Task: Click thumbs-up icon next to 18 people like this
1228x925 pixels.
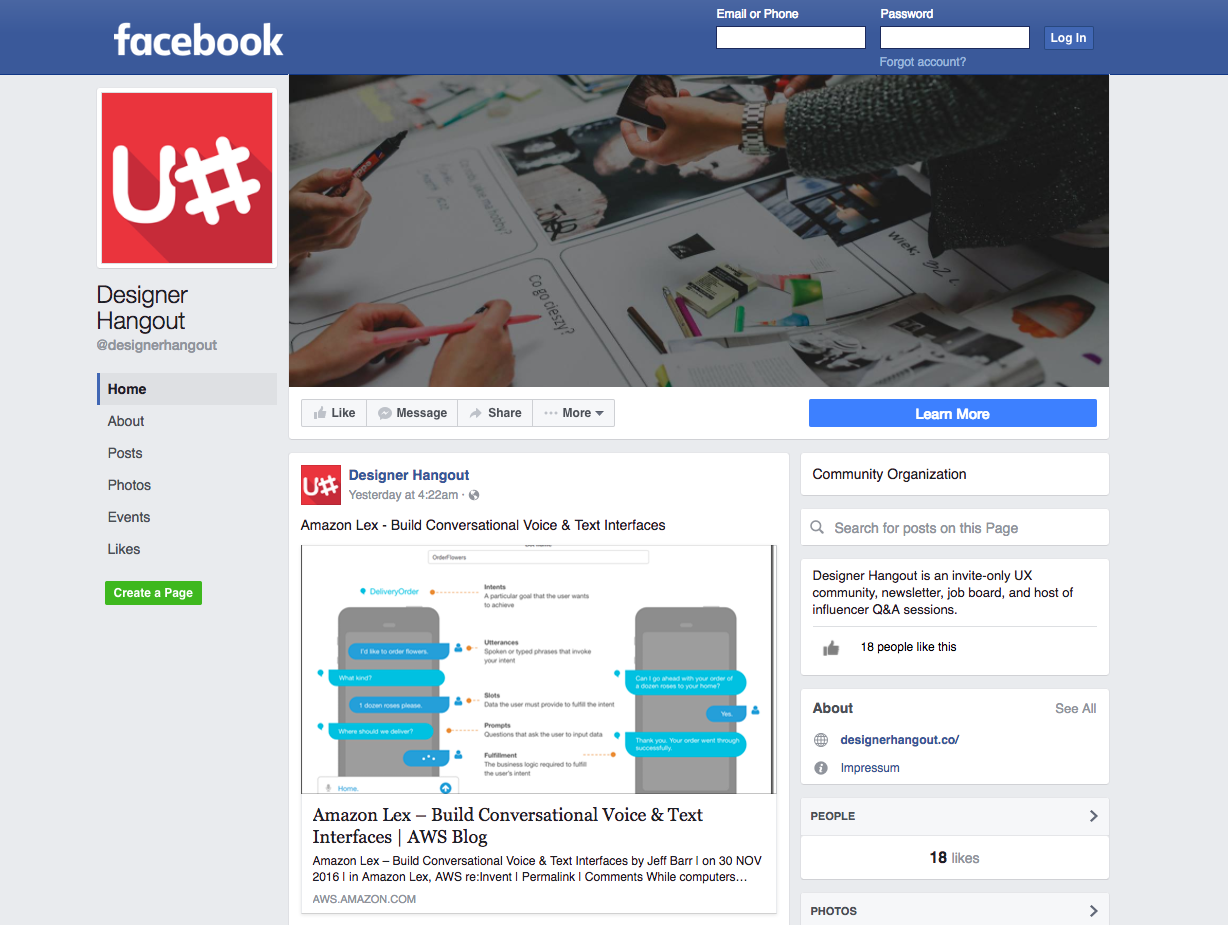Action: tap(831, 648)
